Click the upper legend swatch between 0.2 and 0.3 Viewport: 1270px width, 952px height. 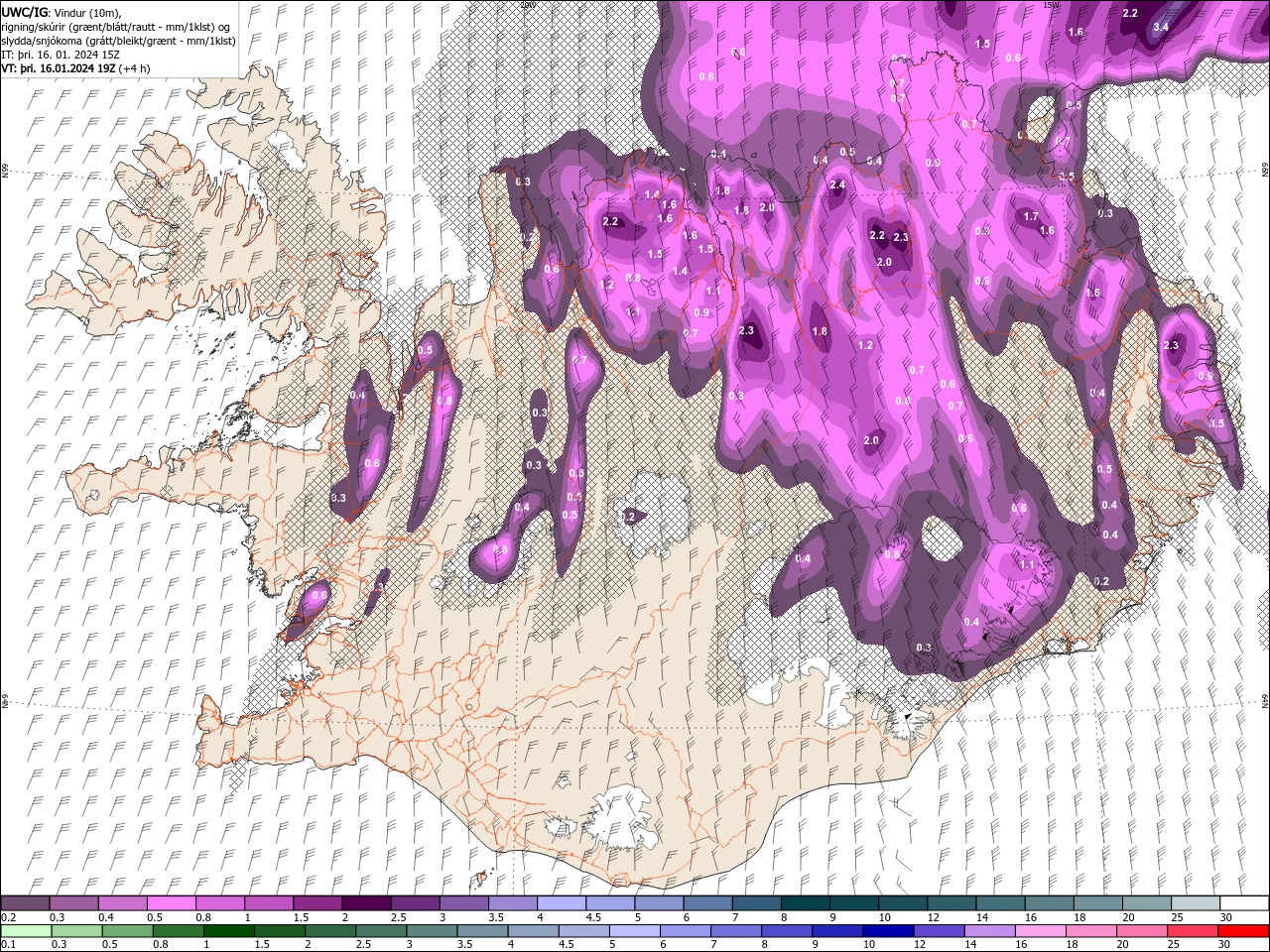26,903
